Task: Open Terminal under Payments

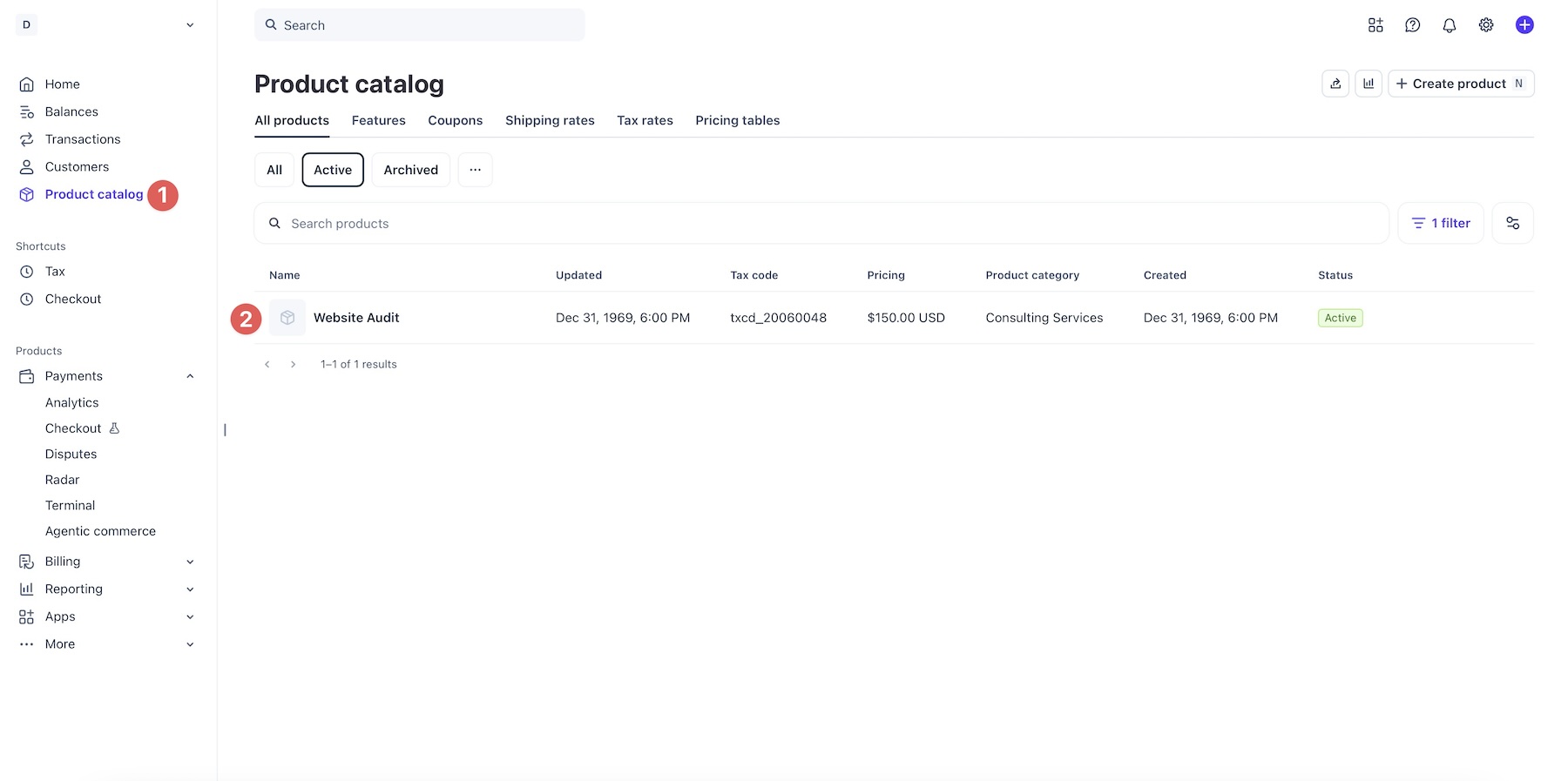Action: point(70,506)
